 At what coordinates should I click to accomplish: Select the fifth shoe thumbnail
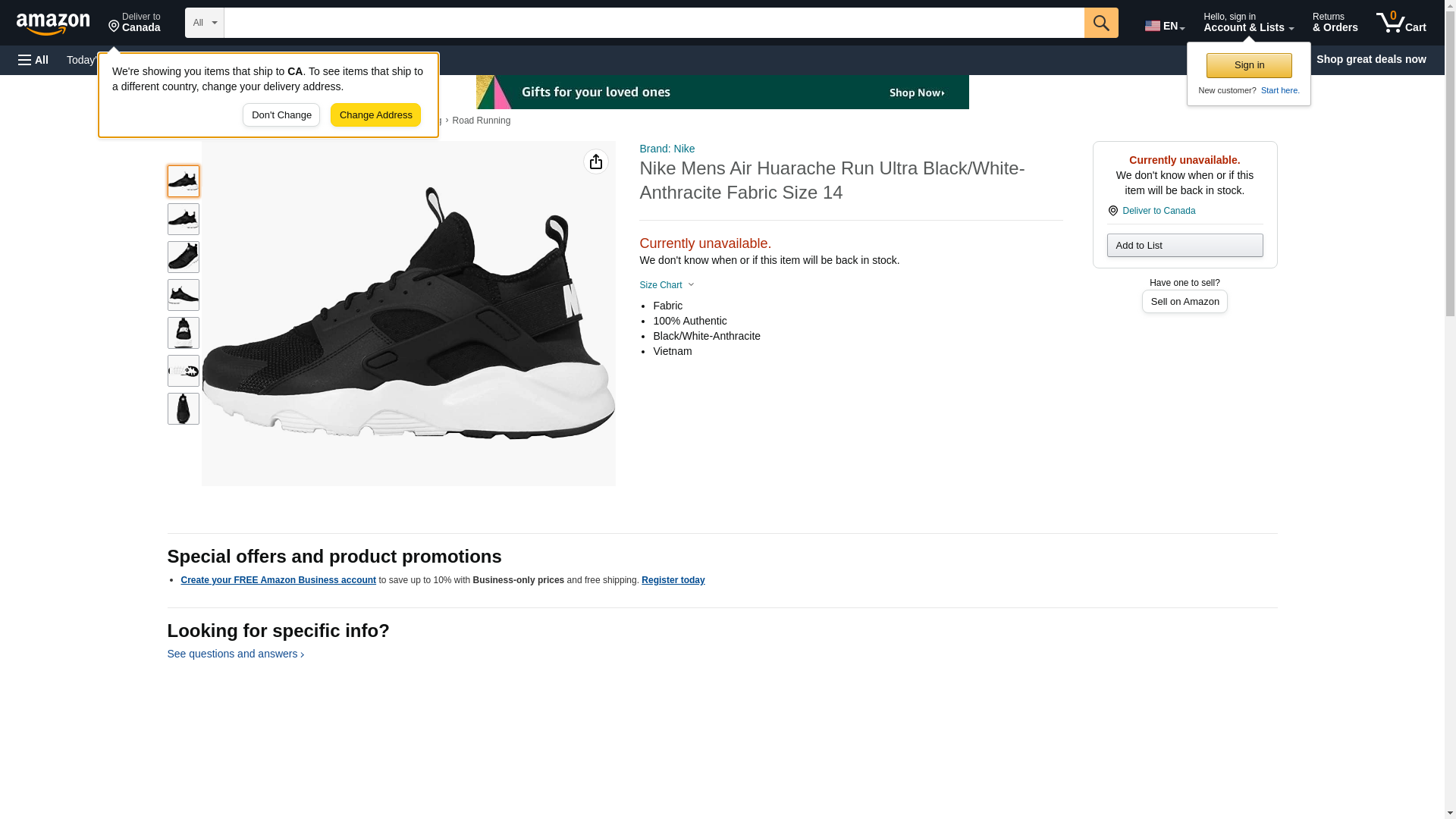[x=183, y=333]
